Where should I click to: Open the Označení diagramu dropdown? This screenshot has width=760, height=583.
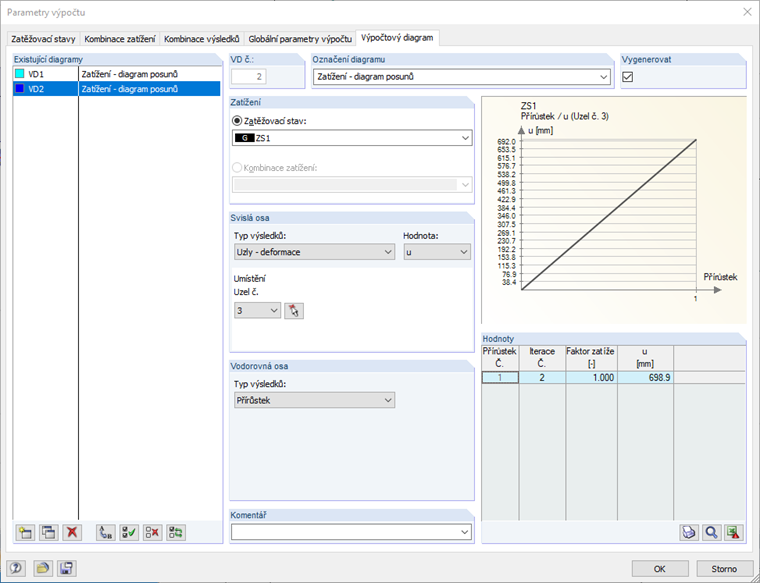pos(461,77)
